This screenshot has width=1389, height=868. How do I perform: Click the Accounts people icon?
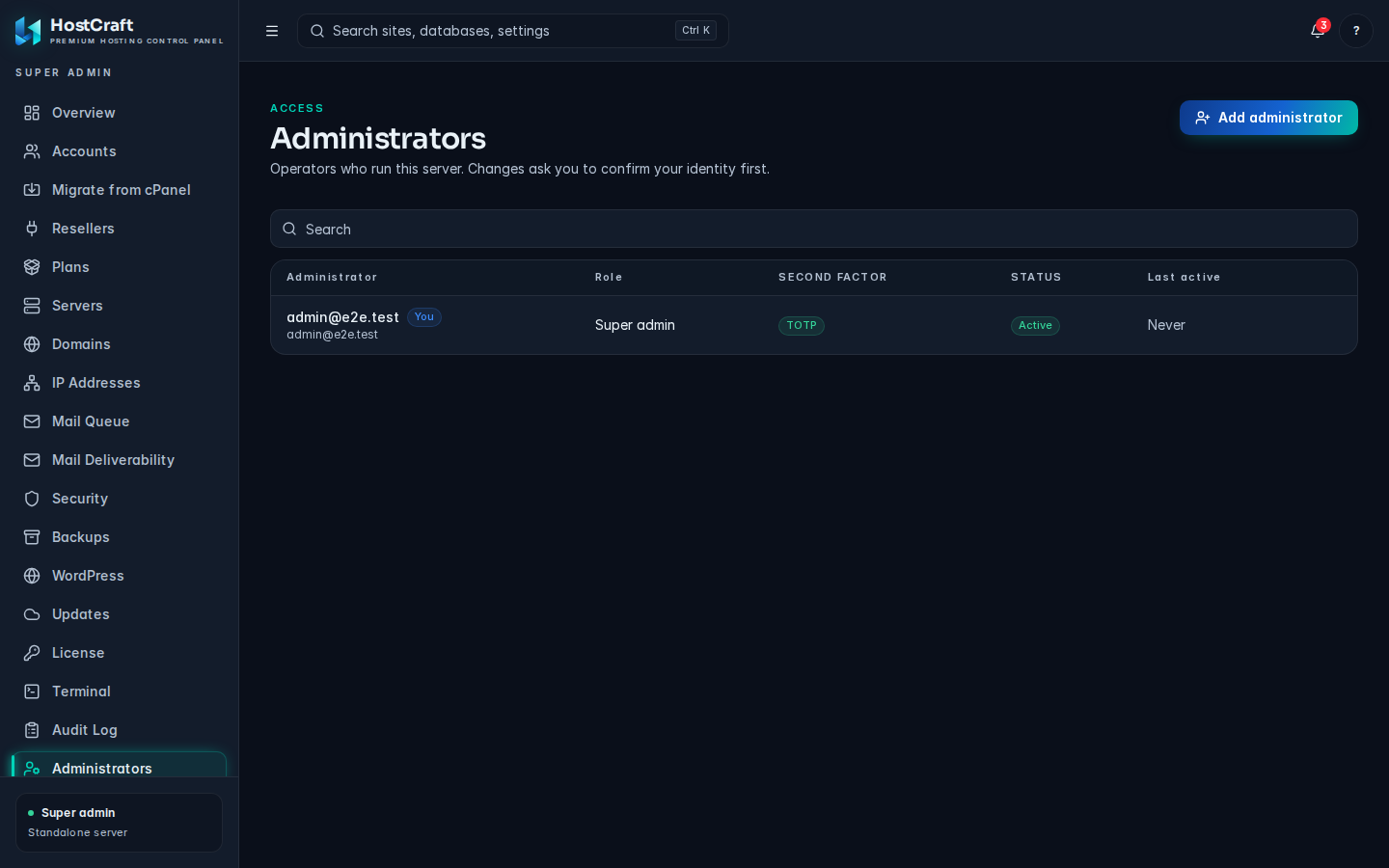pos(32,151)
